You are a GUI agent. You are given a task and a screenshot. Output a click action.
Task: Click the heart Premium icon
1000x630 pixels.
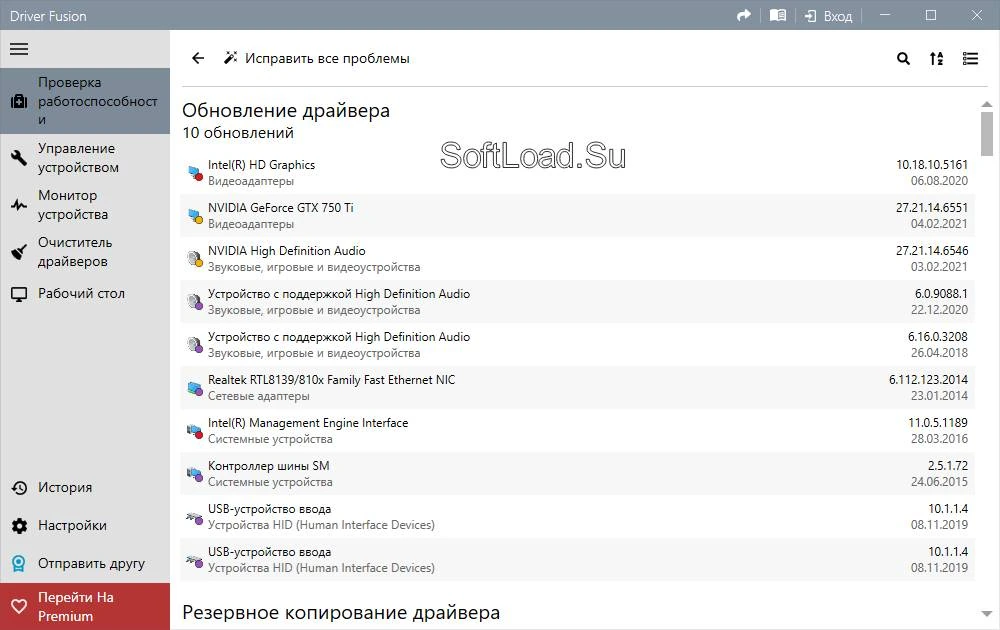click(19, 606)
